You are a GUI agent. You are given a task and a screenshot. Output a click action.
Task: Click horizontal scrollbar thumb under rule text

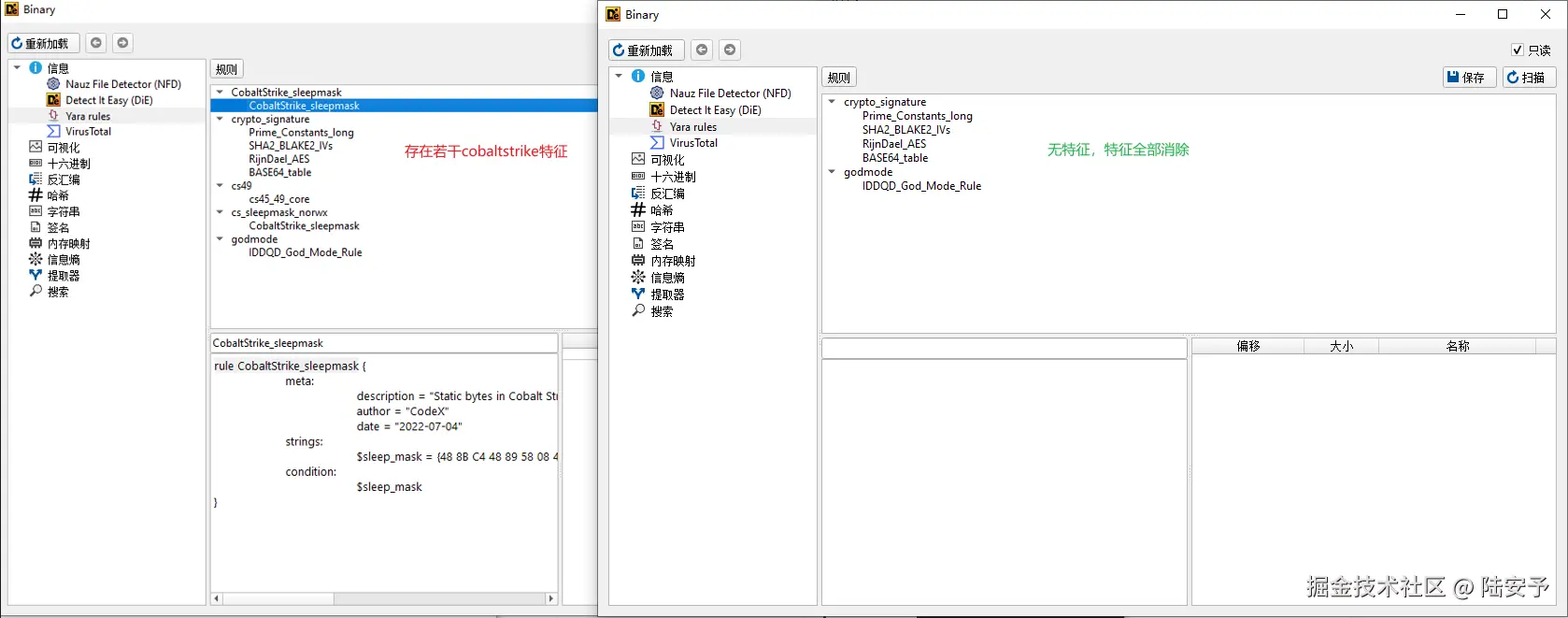pyautogui.click(x=278, y=598)
